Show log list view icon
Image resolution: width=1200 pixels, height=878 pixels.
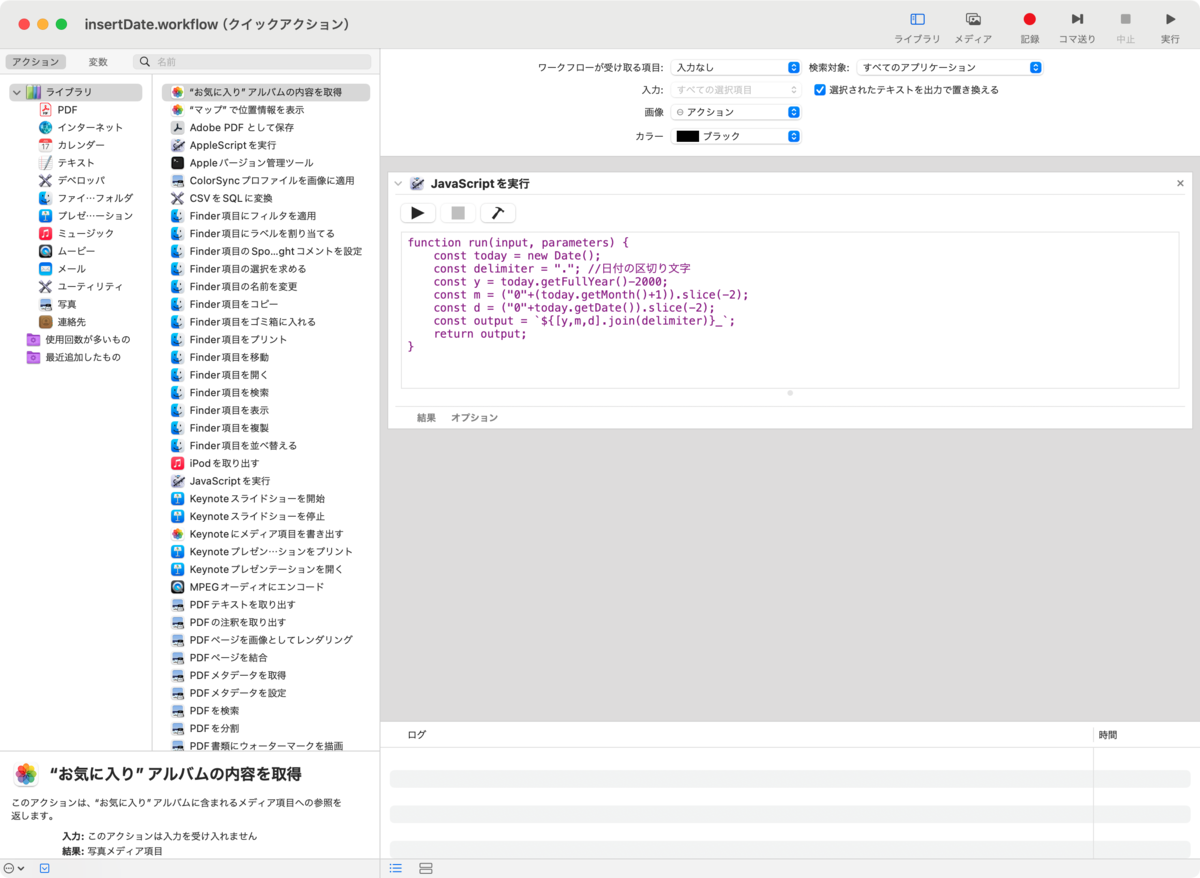(396, 868)
